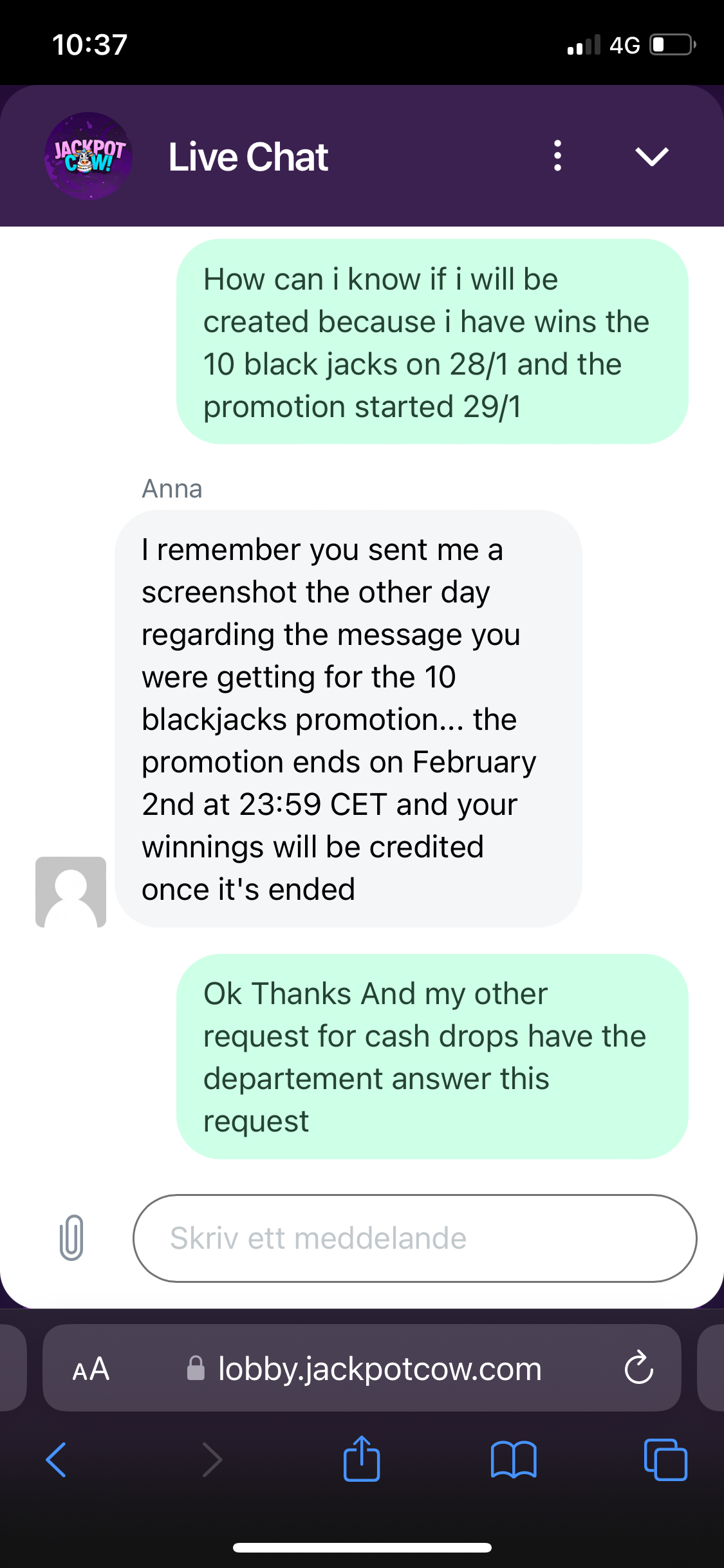
Task: Focus the 'Skriv ett meddelande' message field
Action: (414, 1238)
